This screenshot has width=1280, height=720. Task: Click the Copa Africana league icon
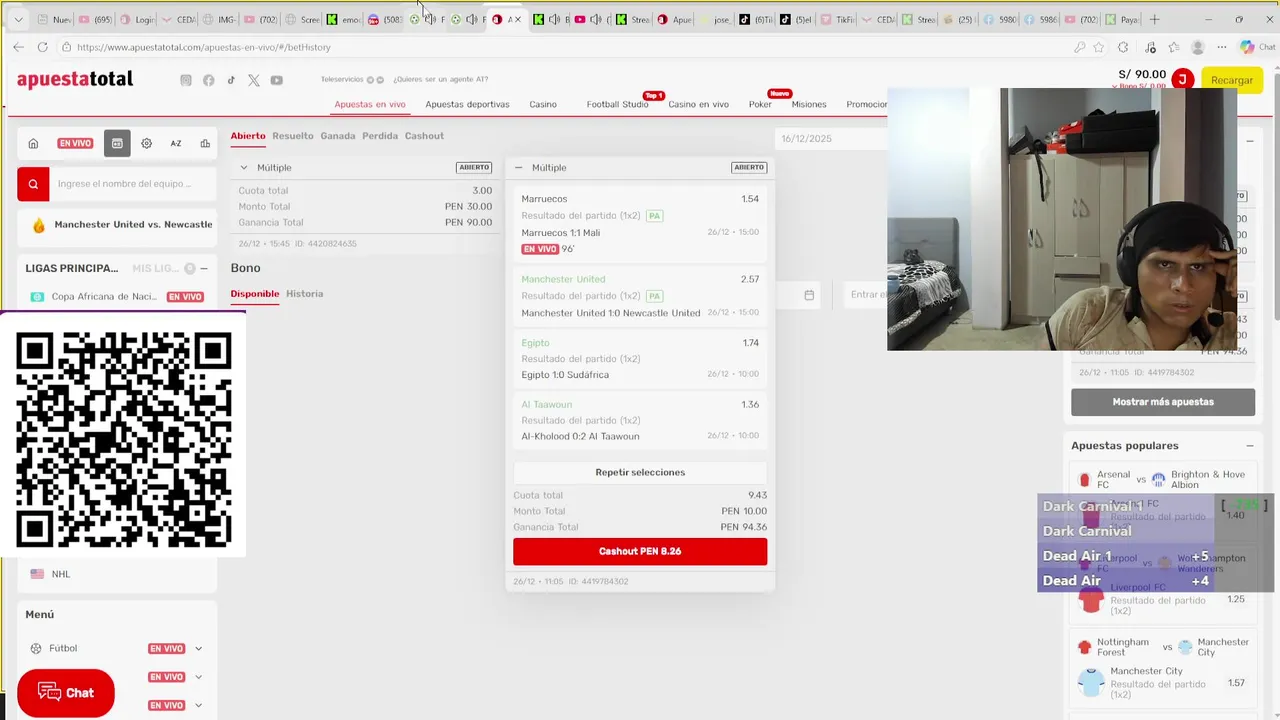click(x=37, y=297)
